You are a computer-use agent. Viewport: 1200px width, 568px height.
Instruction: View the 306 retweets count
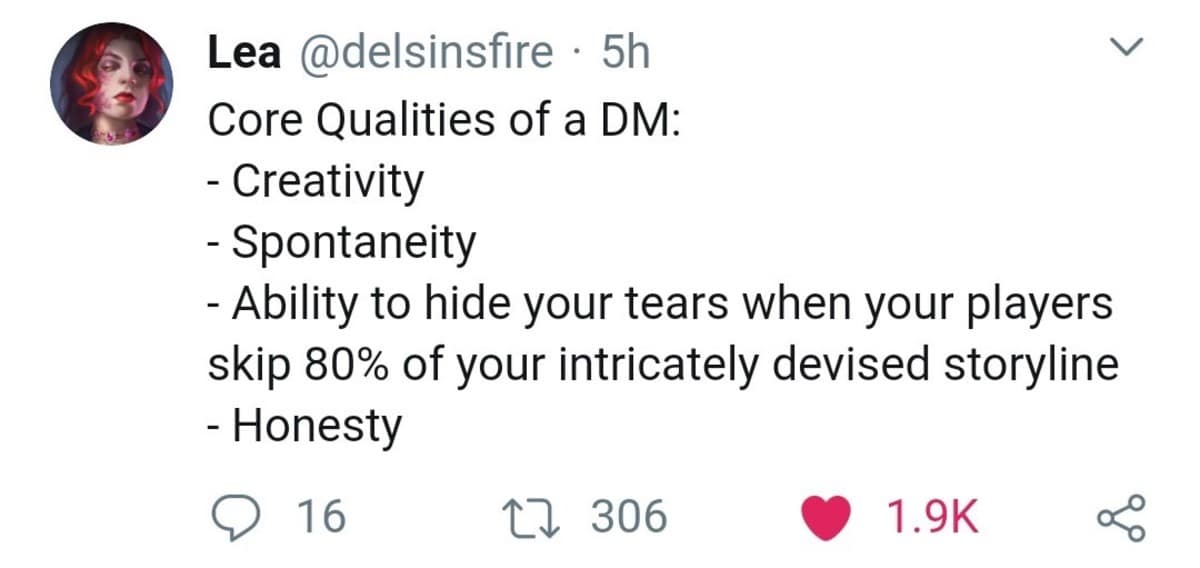pyautogui.click(x=628, y=516)
